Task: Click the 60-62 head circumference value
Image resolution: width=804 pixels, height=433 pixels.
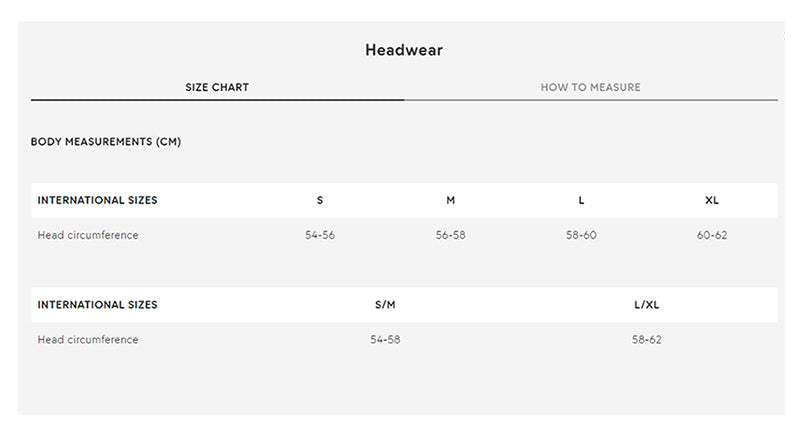Action: [712, 236]
